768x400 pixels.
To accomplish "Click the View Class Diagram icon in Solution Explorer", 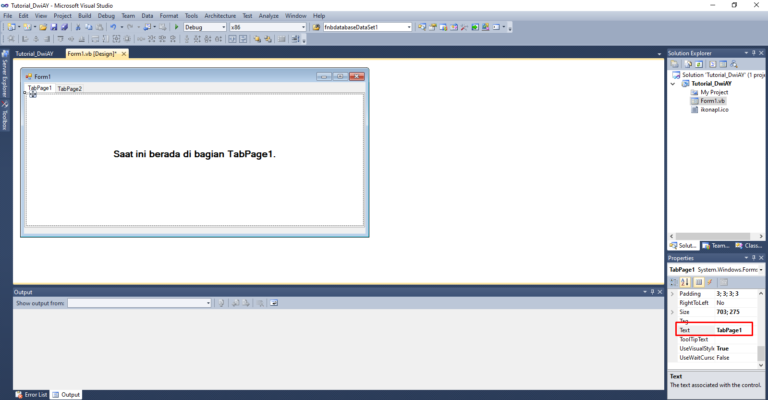I will 734,64.
